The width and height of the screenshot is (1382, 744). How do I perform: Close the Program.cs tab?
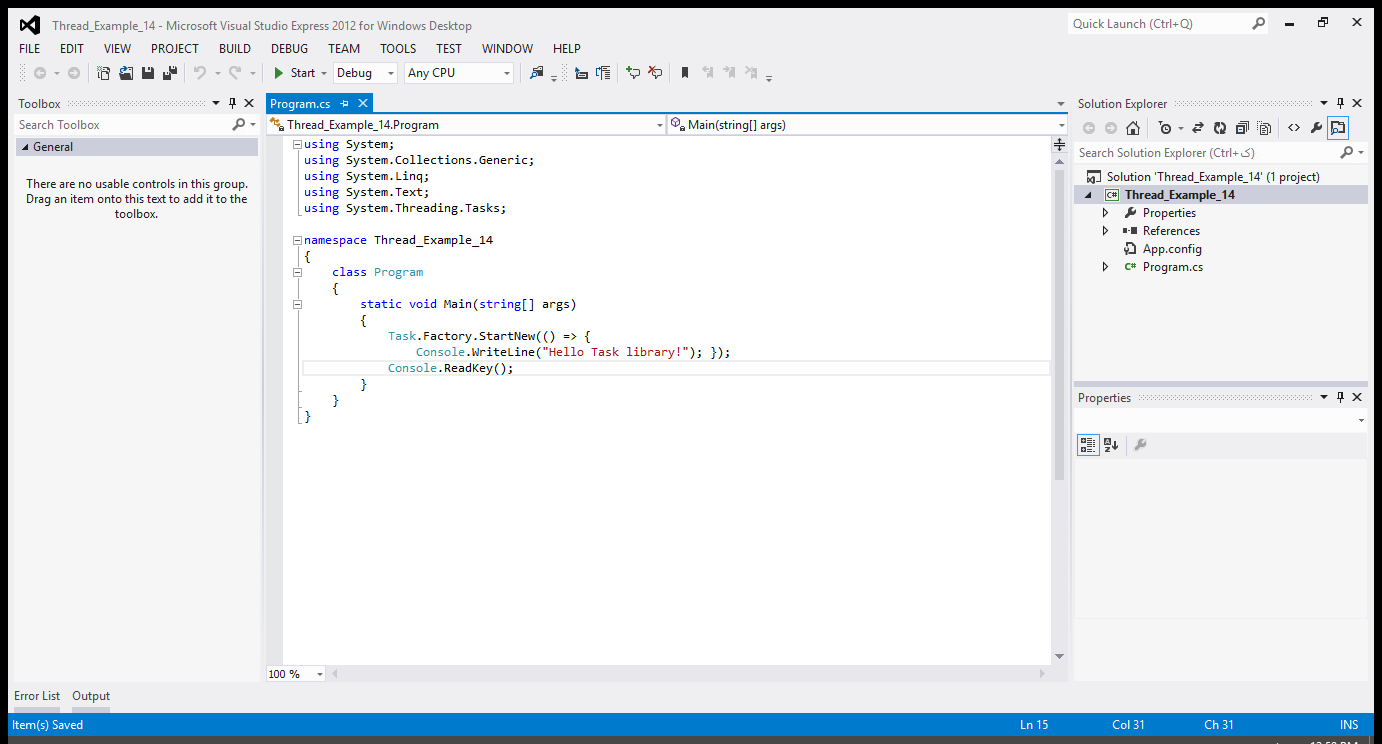(362, 103)
